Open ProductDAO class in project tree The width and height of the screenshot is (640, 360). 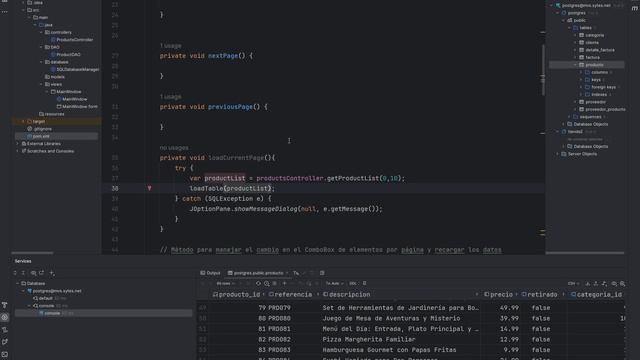(x=68, y=54)
